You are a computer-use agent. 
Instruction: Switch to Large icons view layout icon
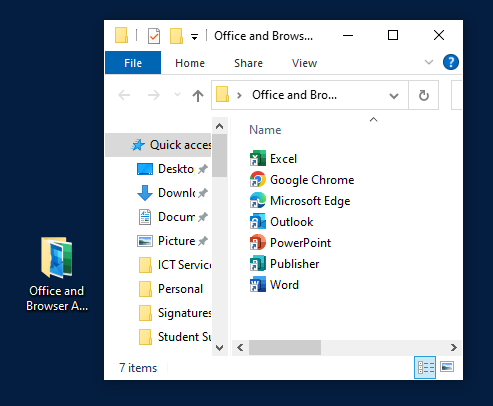(447, 367)
